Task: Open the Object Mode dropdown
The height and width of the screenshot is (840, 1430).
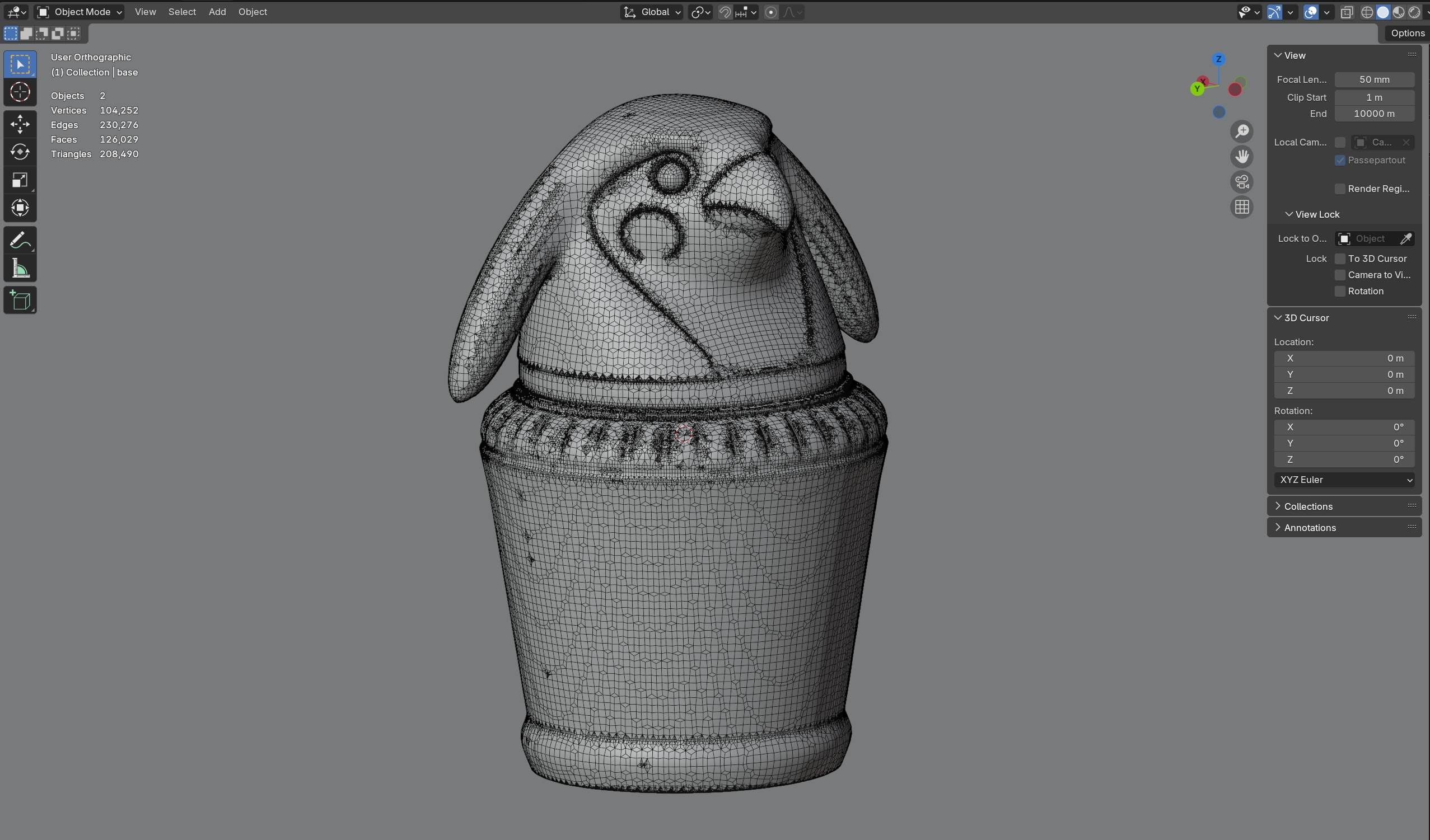Action: pos(80,12)
